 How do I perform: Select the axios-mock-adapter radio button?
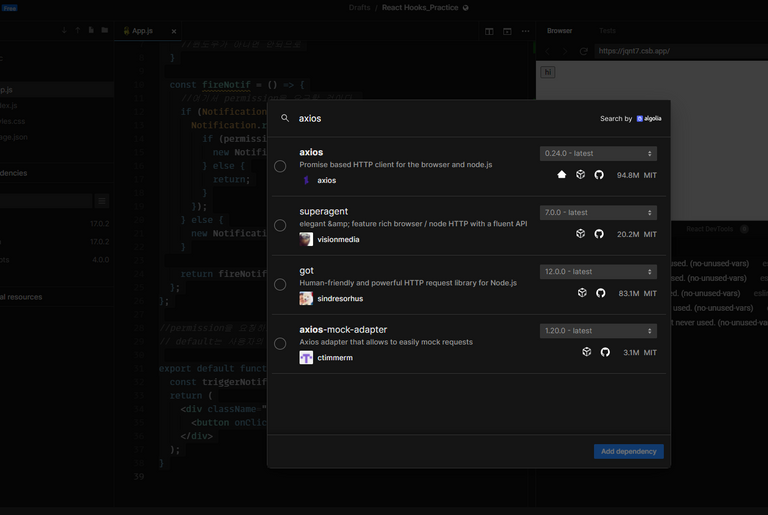pos(280,343)
